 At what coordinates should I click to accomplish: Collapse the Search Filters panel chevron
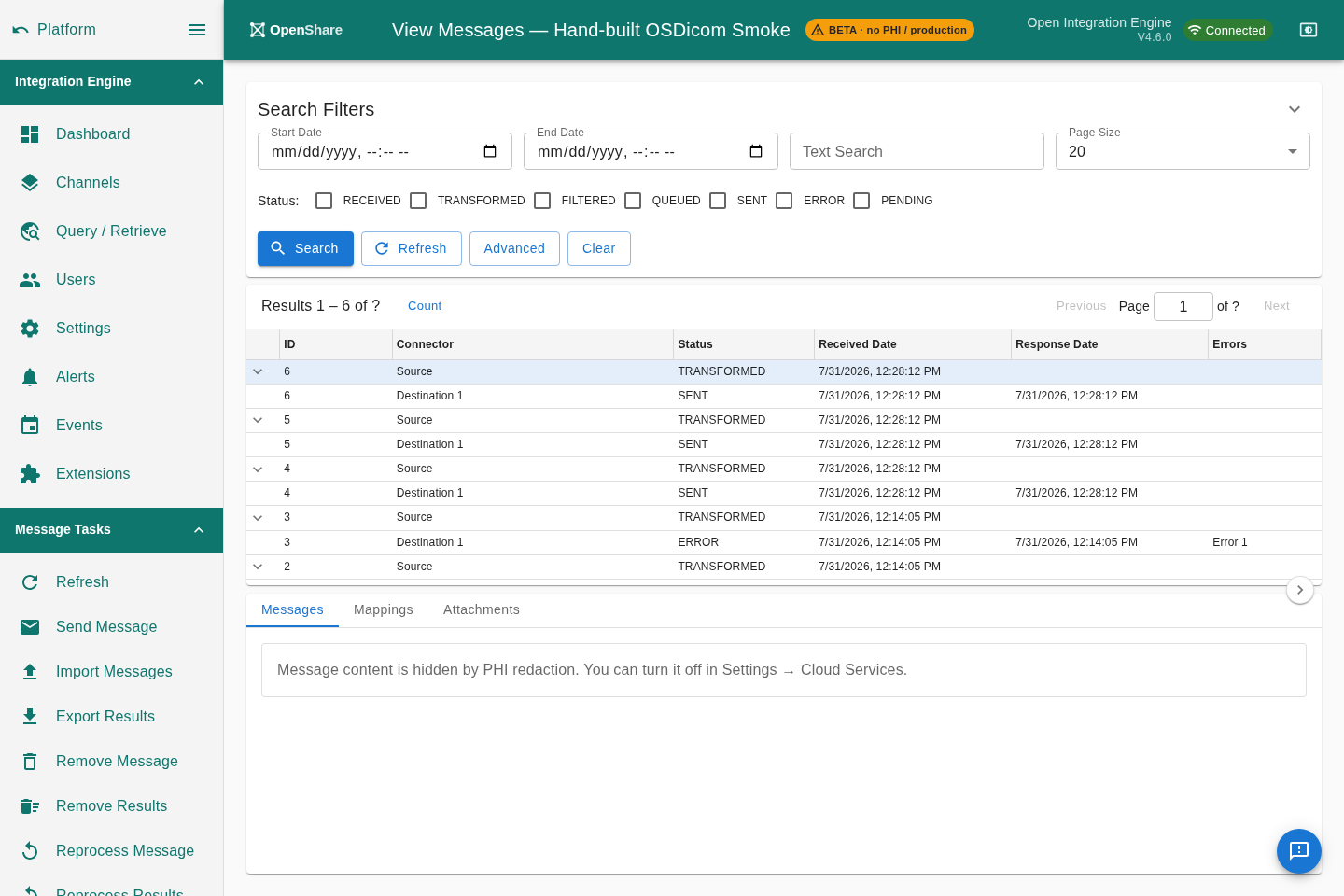click(x=1295, y=109)
